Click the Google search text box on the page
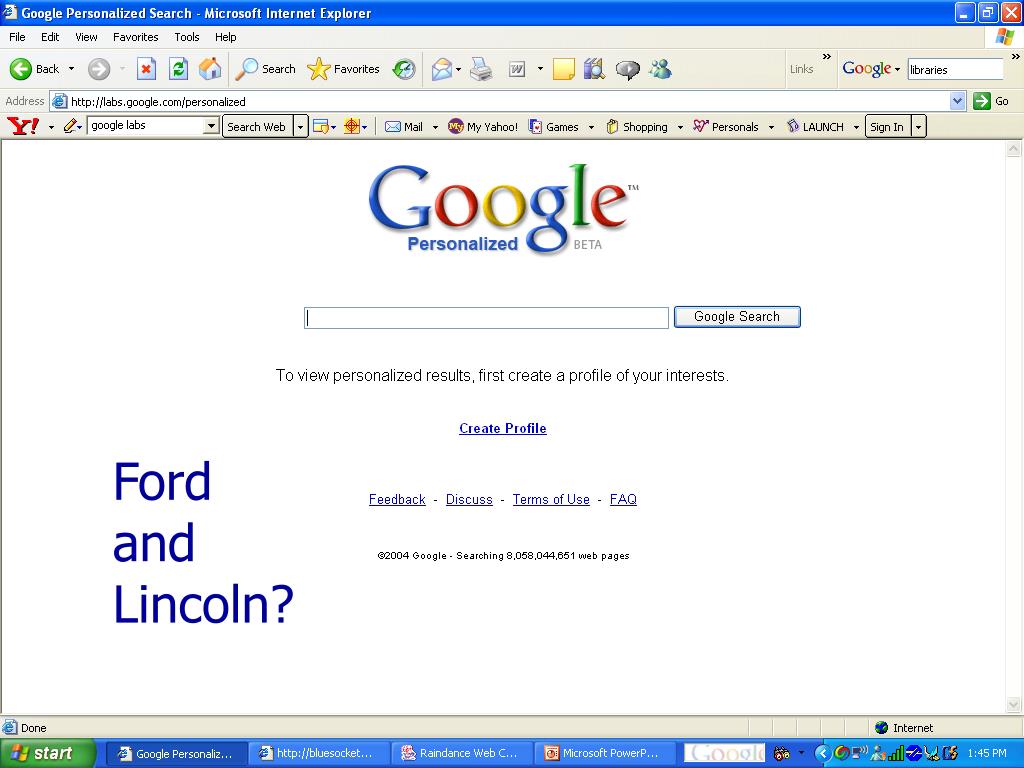 click(x=487, y=318)
